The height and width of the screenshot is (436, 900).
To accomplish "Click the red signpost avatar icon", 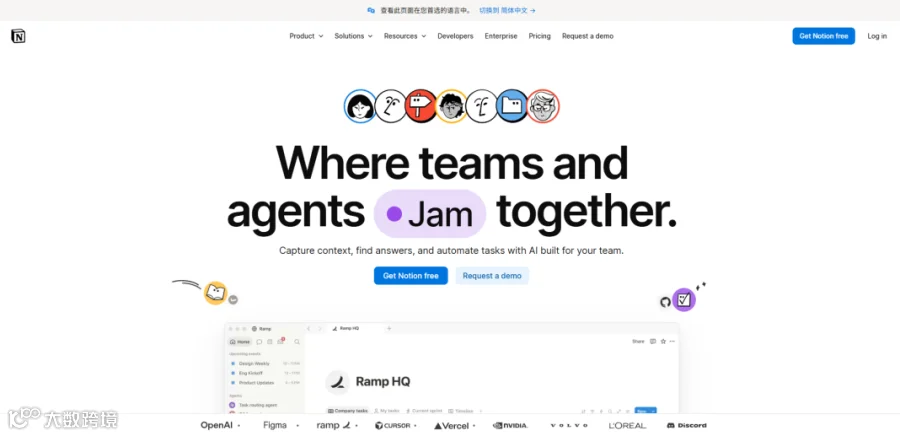I will [421, 106].
